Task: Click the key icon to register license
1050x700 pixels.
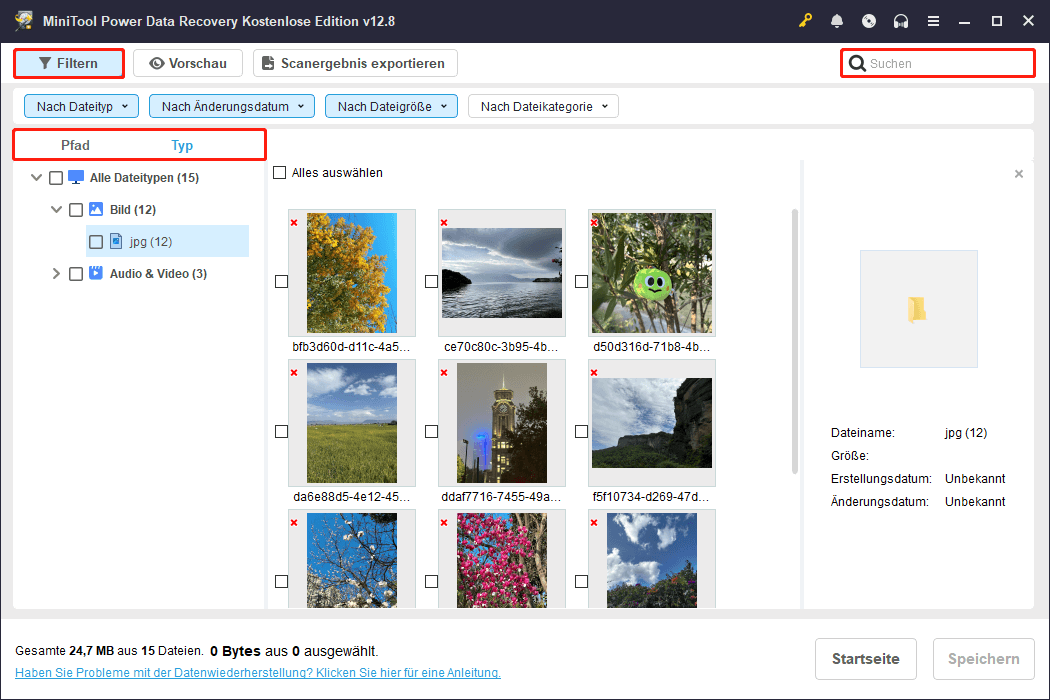Action: point(806,21)
